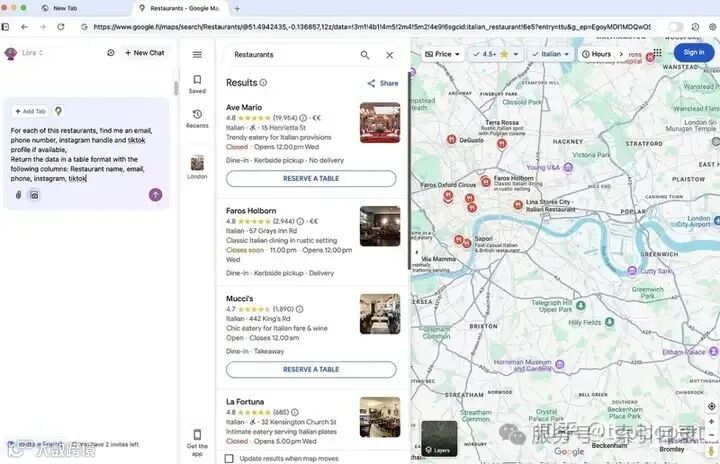Image resolution: width=720 pixels, height=464 pixels.
Task: Click info icon beside Mucci's reviews count
Action: tap(299, 309)
